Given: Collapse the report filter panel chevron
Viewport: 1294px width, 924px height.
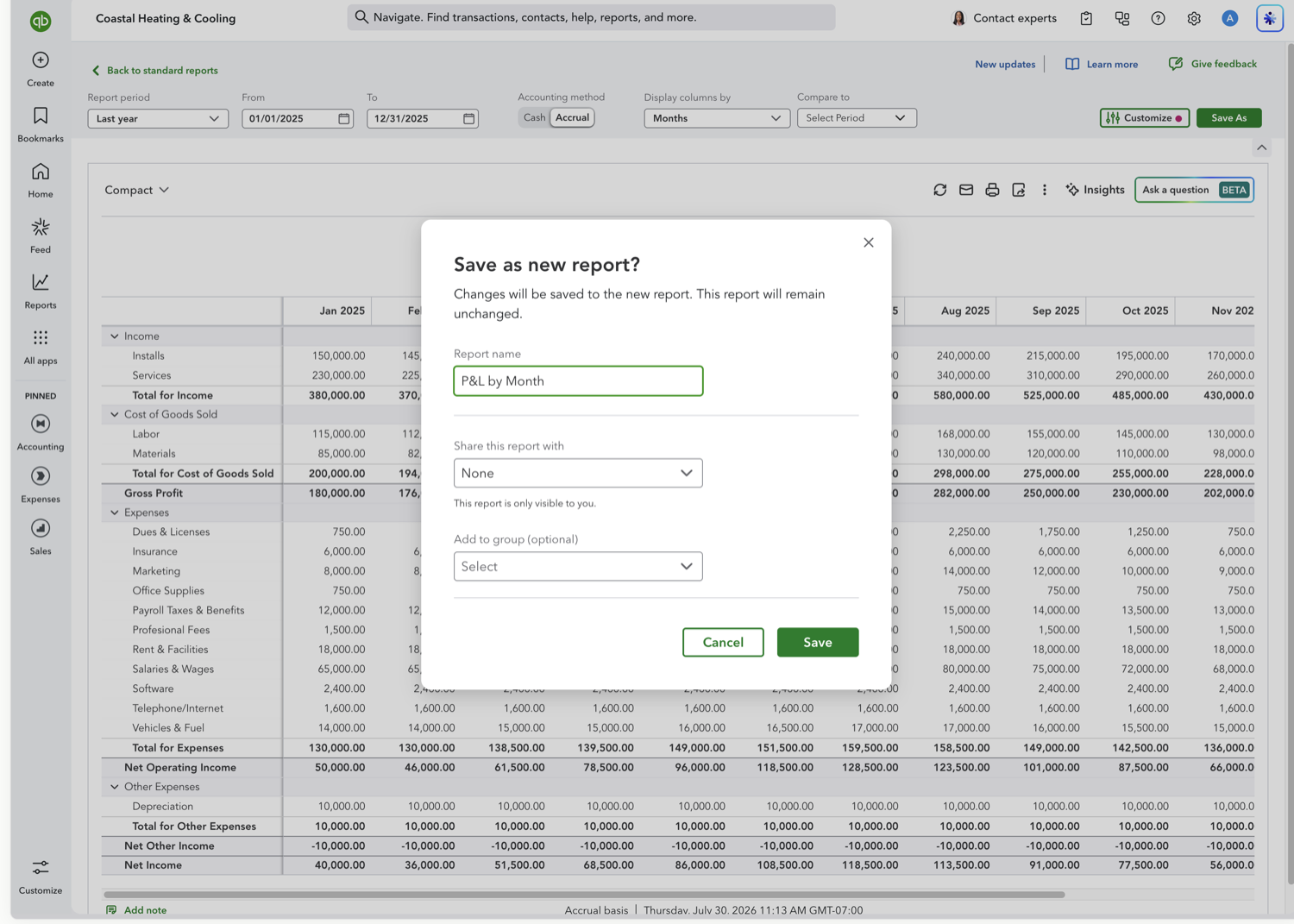Looking at the screenshot, I should click(1262, 148).
